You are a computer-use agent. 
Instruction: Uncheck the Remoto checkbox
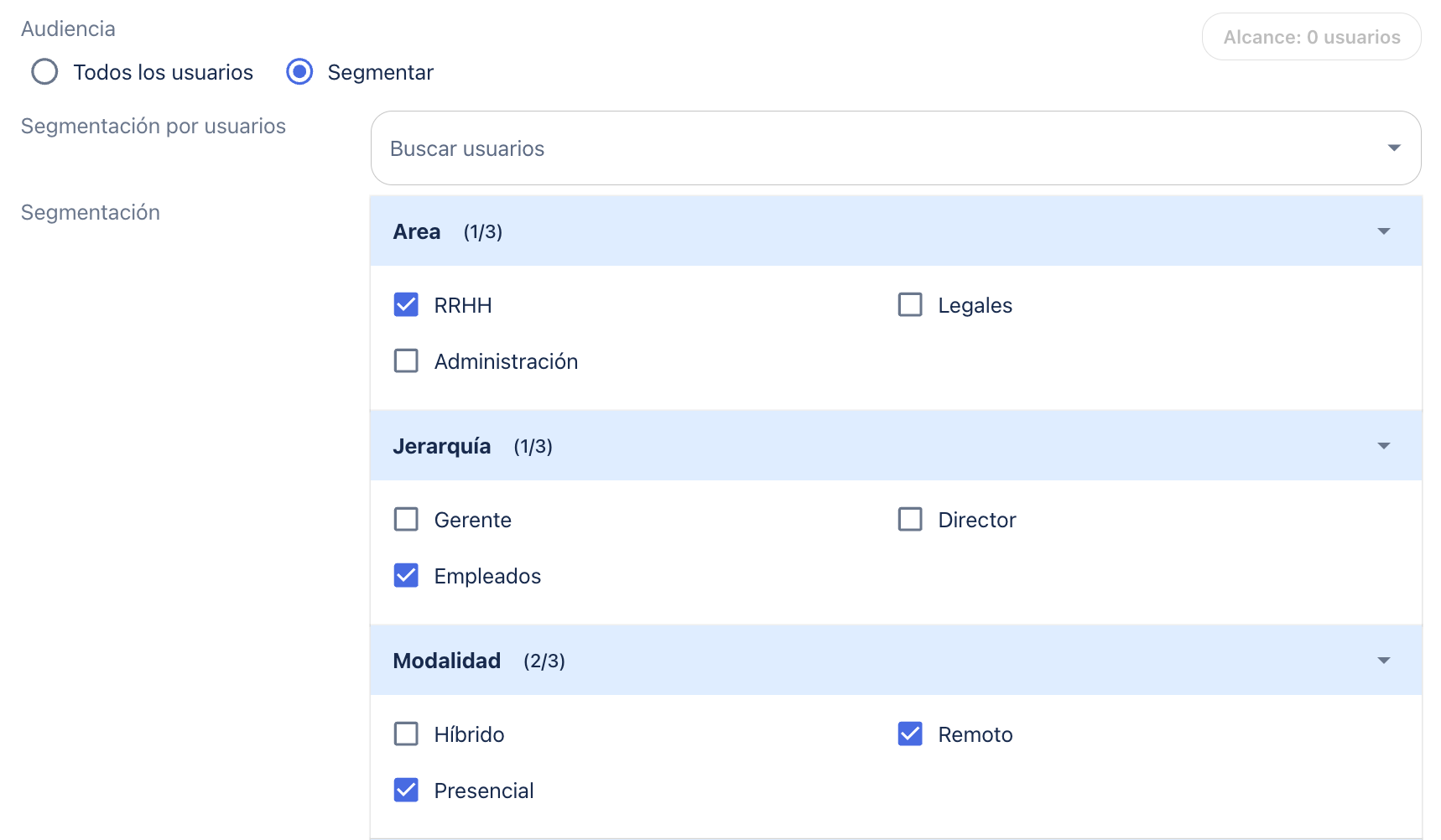pyautogui.click(x=910, y=734)
